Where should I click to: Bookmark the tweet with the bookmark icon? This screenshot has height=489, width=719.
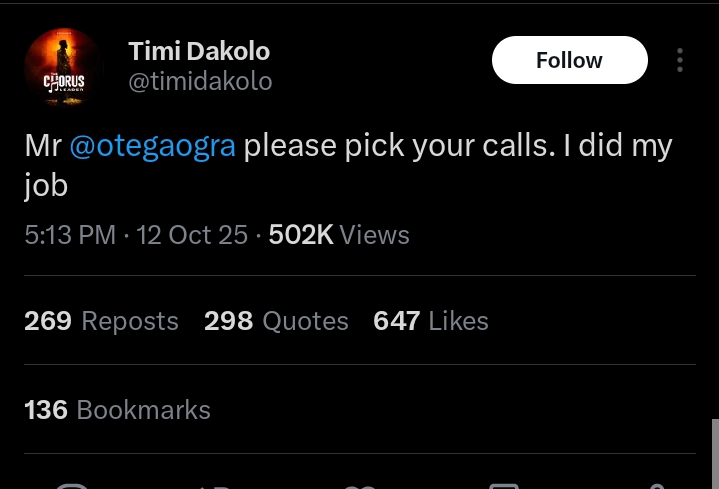pyautogui.click(x=503, y=486)
